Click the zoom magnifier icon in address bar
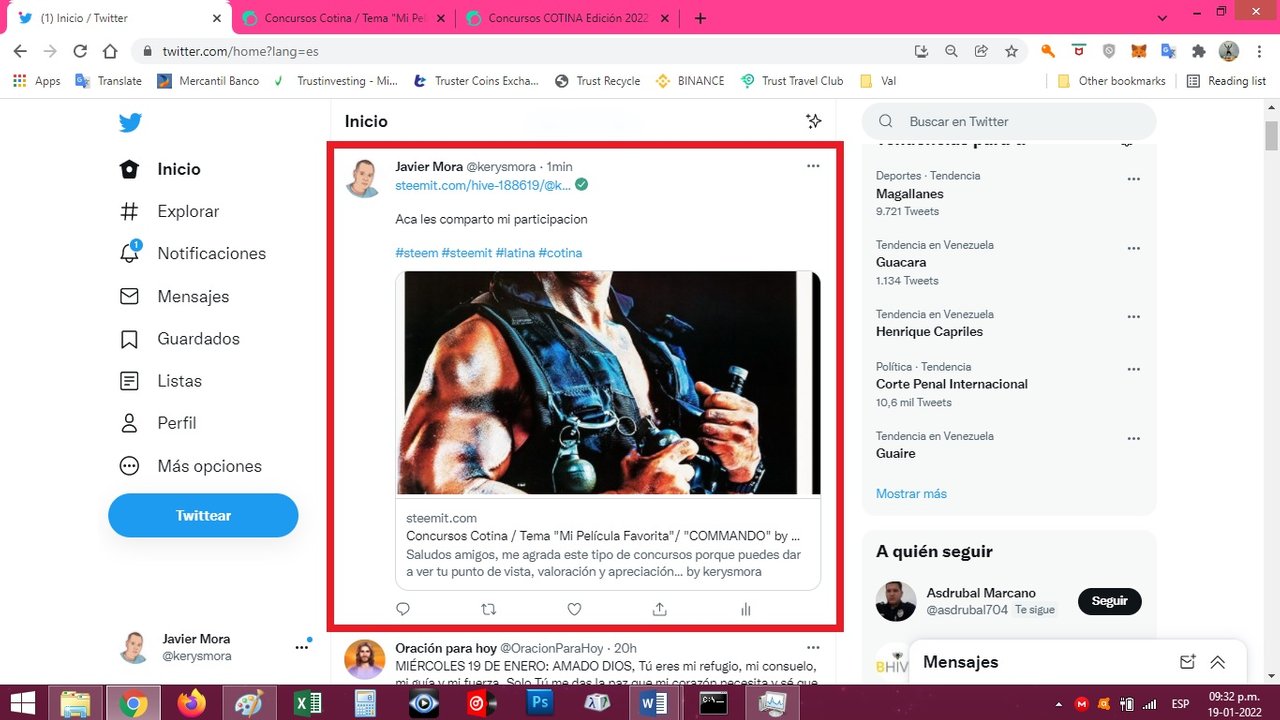Image resolution: width=1280 pixels, height=720 pixels. pyautogui.click(x=951, y=51)
